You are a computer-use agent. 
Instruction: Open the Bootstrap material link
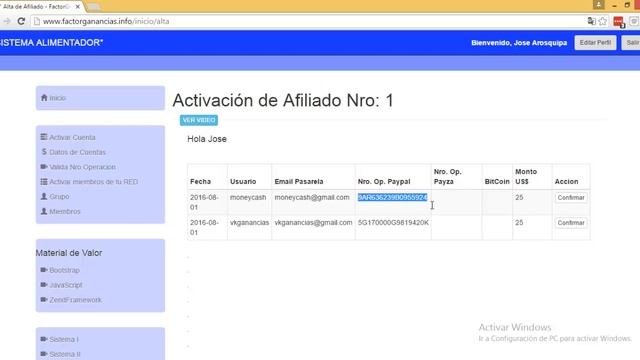point(64,271)
